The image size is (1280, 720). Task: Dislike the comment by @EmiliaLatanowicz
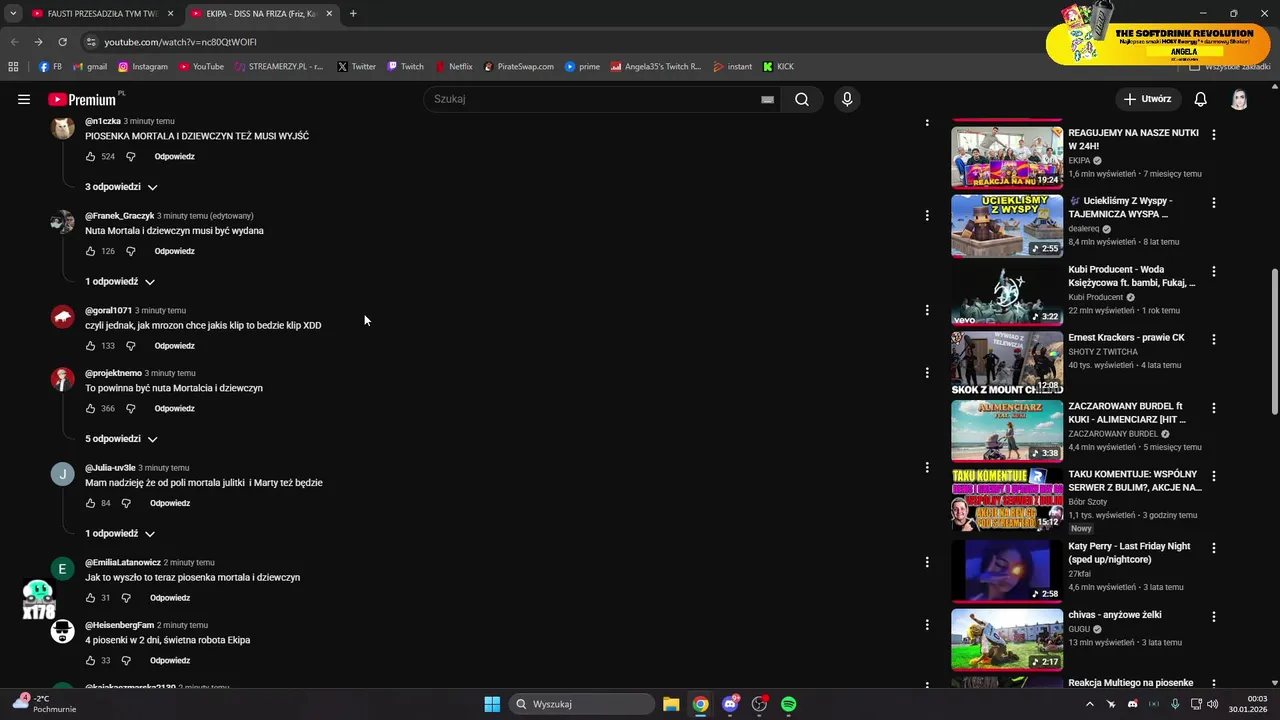(x=126, y=598)
